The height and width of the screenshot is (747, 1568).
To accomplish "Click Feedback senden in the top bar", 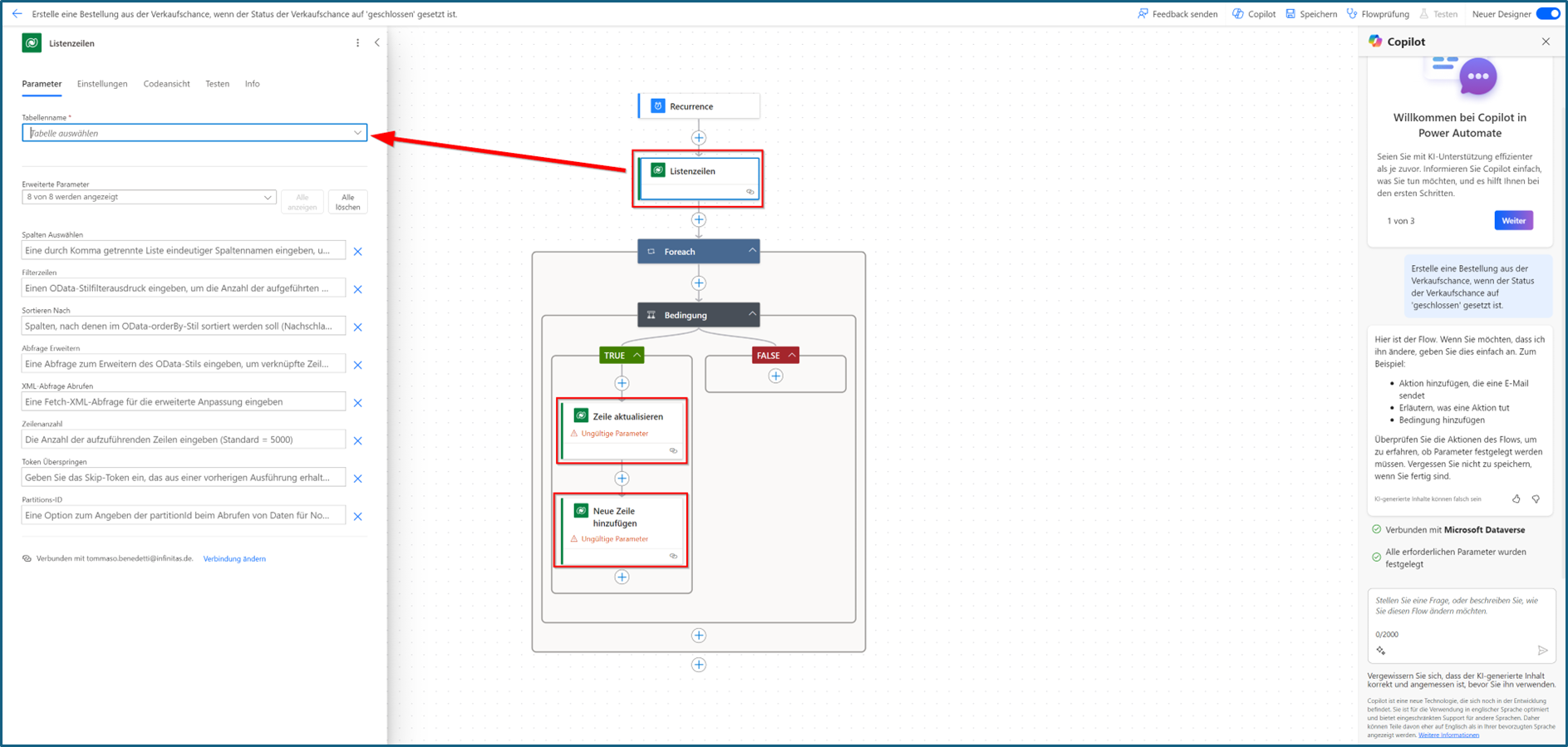I will pos(1177,13).
